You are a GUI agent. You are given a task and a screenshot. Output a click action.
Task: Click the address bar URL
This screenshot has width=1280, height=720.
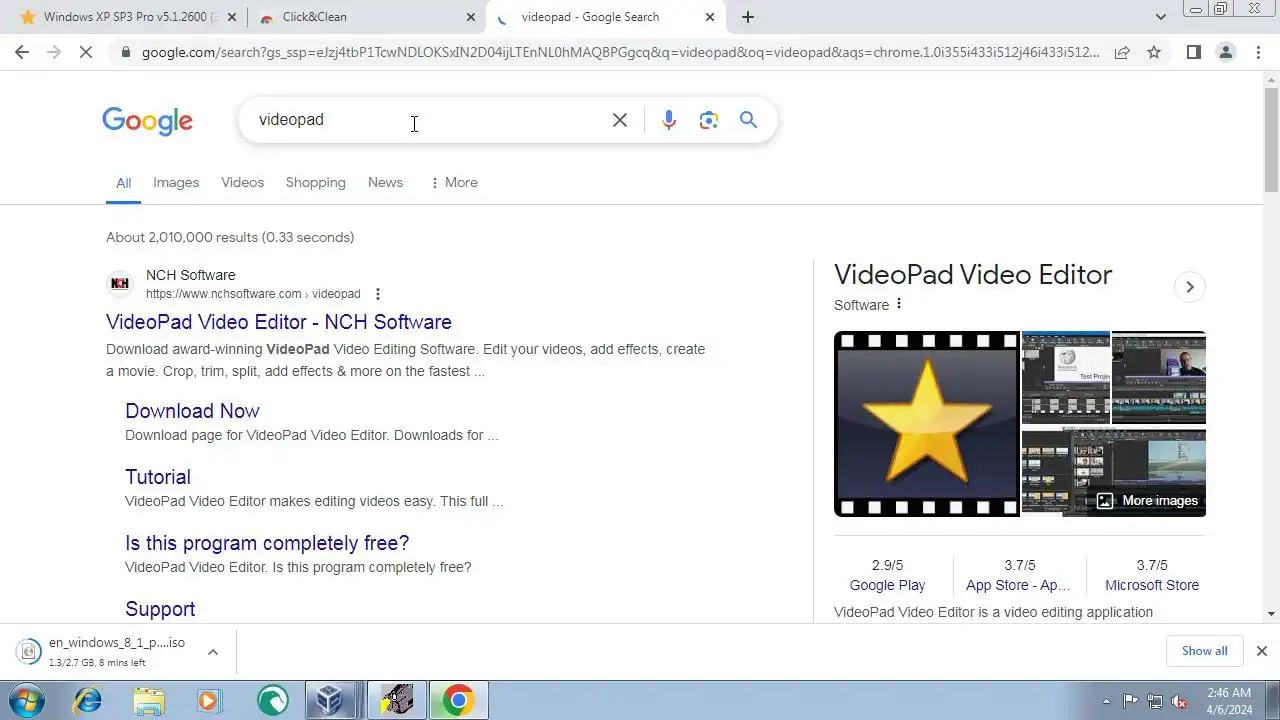point(620,53)
